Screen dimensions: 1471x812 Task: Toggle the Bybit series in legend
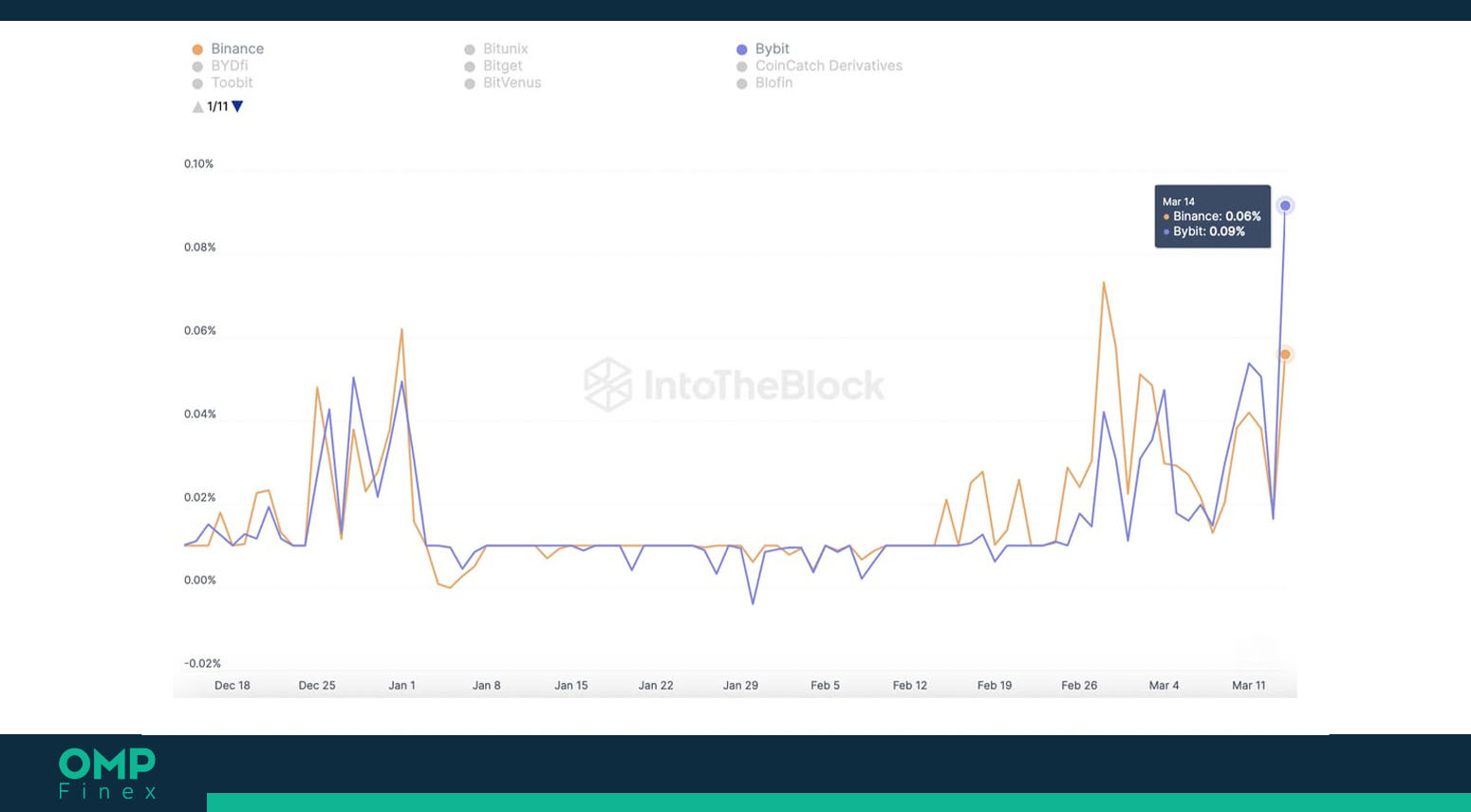763,48
